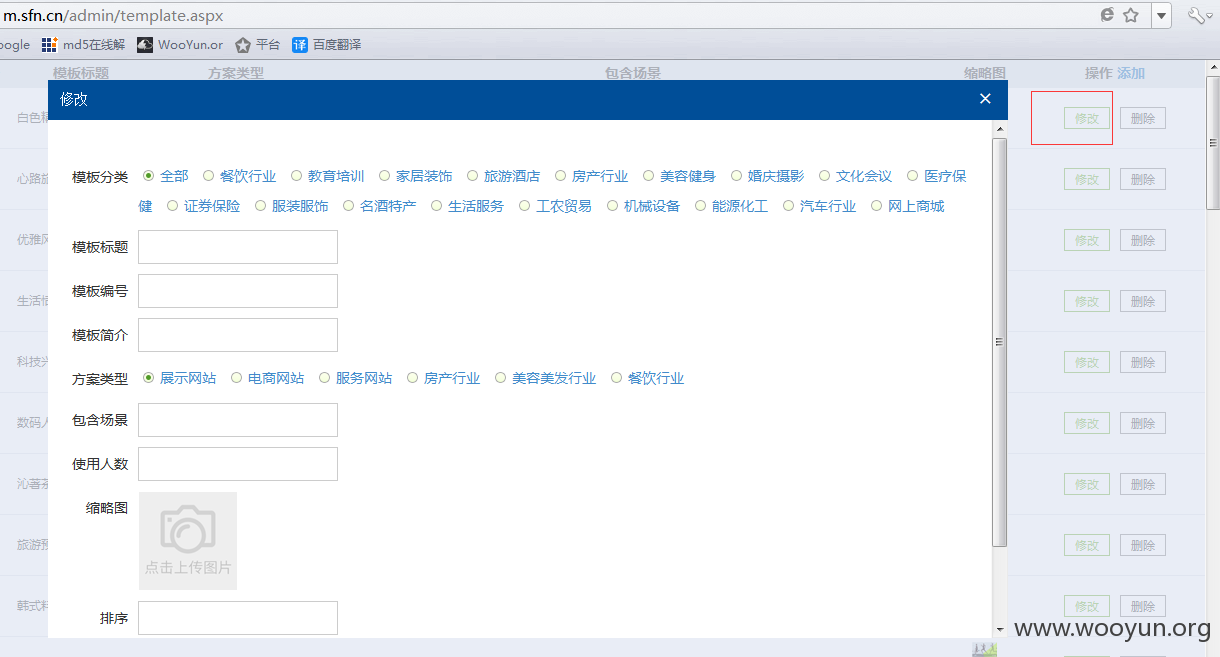Select 旅游酒店 category radio

click(x=473, y=176)
